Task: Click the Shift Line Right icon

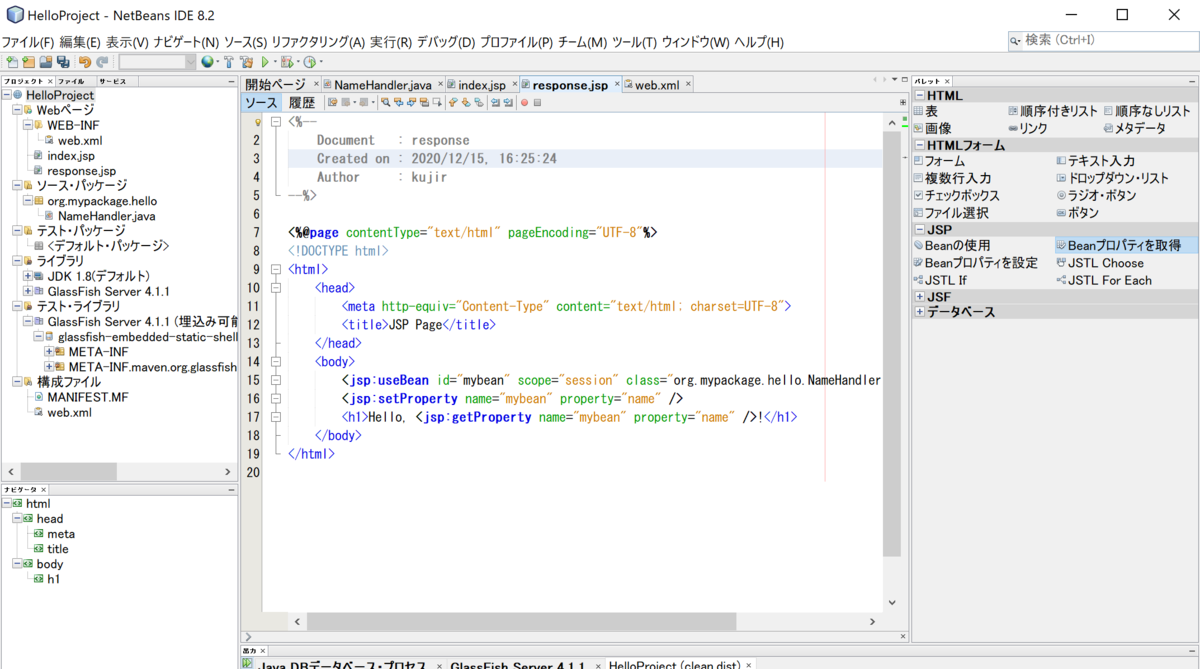Action: tap(508, 102)
